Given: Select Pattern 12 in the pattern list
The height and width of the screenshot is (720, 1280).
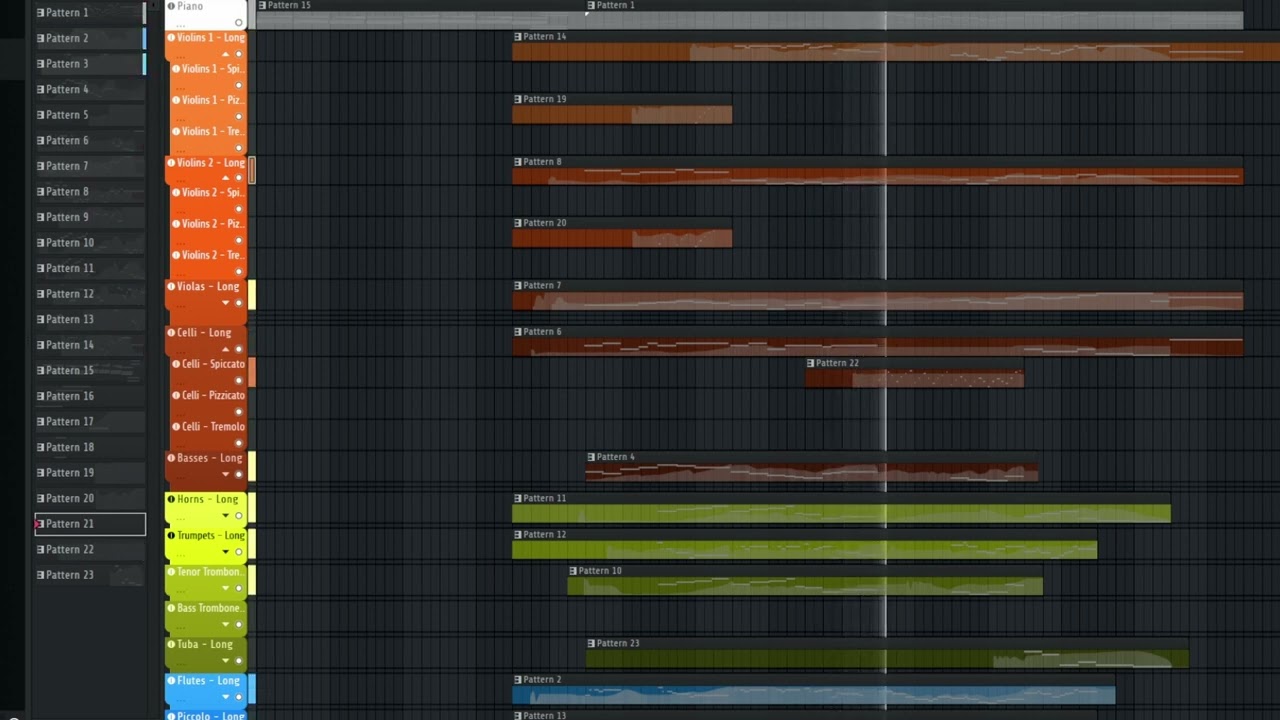Looking at the screenshot, I should pos(90,294).
